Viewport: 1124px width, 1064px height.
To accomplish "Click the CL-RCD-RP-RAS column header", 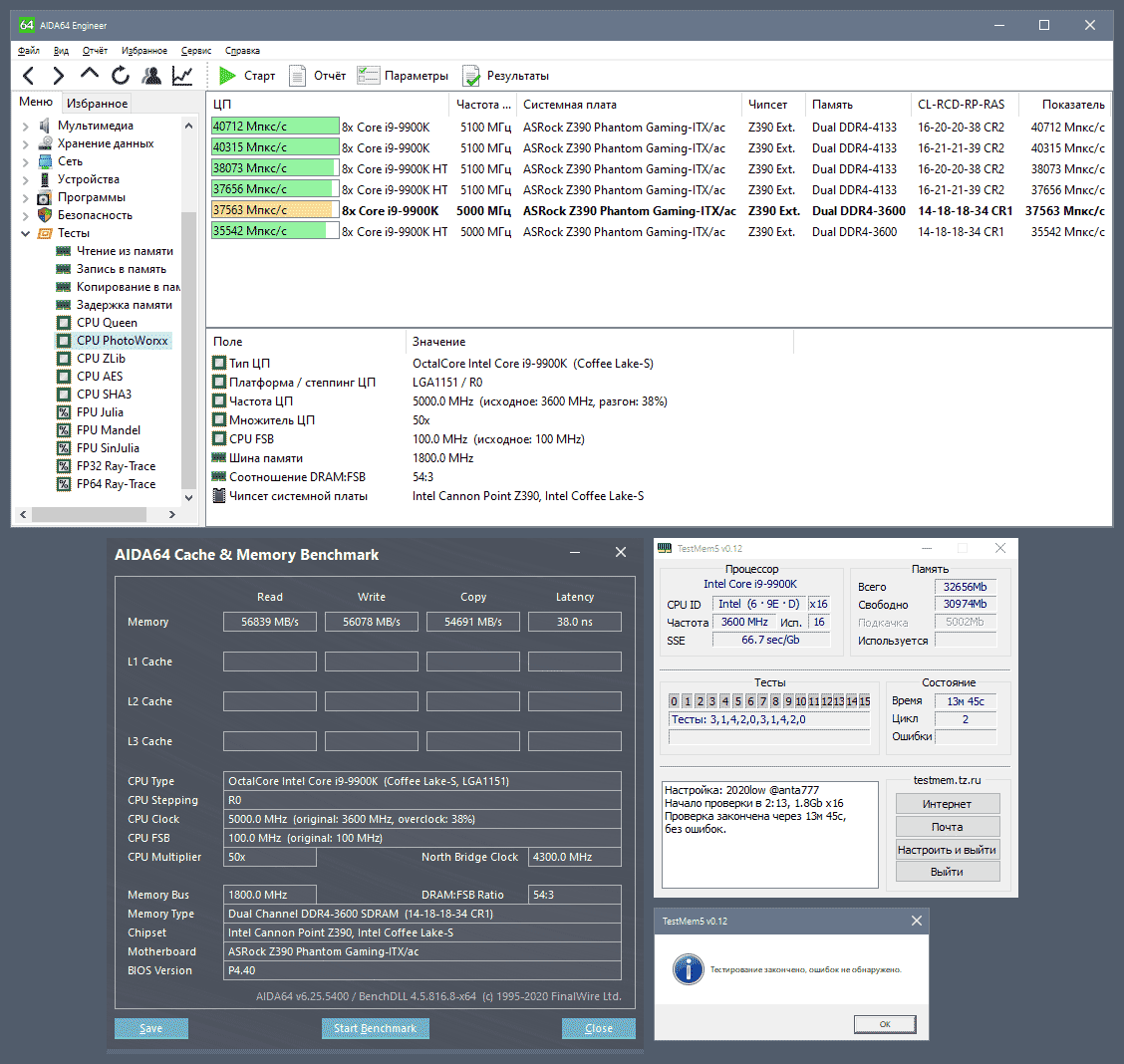I will point(965,104).
